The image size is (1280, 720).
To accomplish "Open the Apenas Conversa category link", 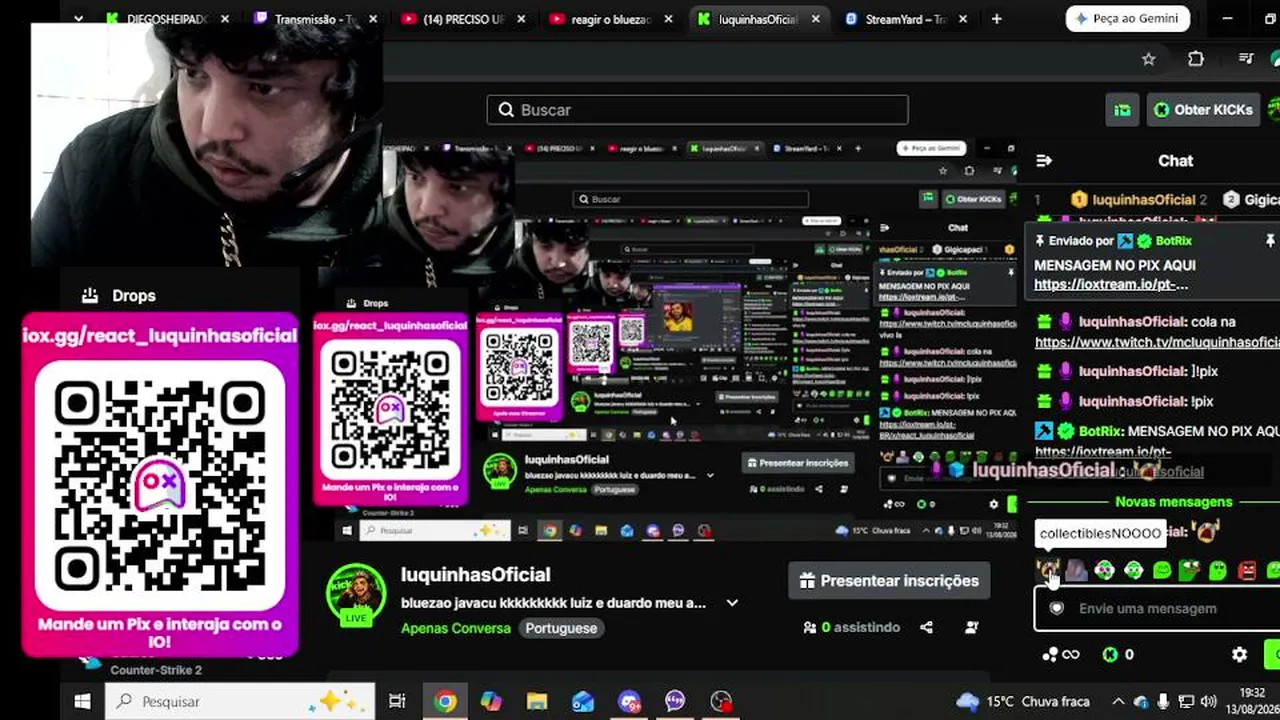I will [x=456, y=628].
